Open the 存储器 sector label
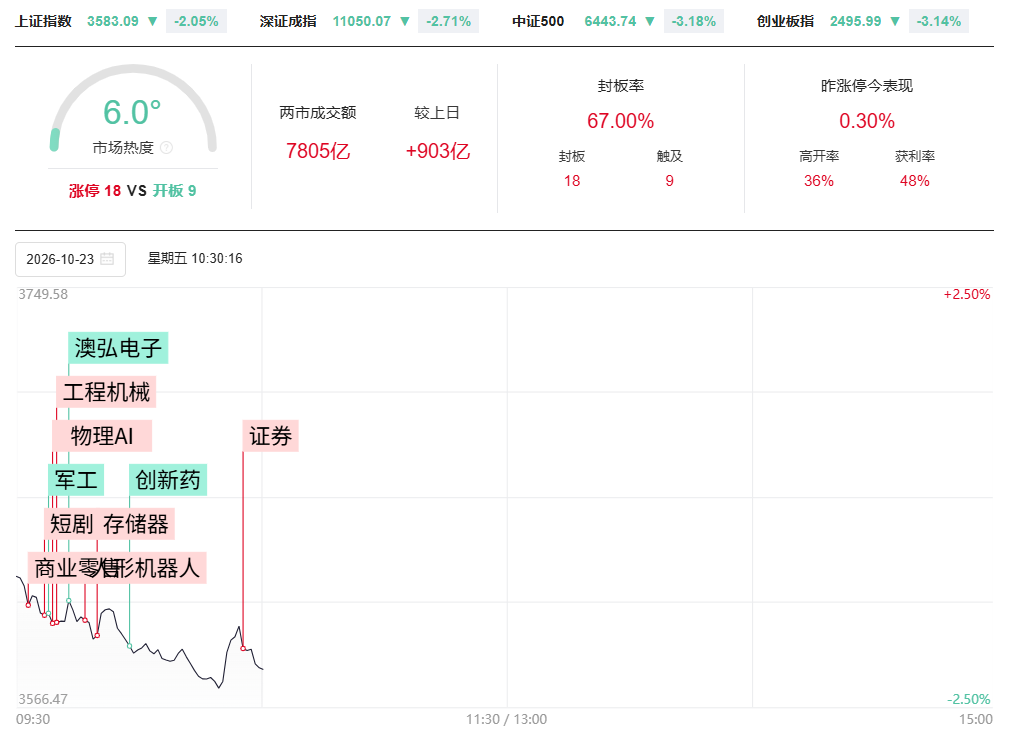Image resolution: width=1018 pixels, height=737 pixels. pos(136,524)
